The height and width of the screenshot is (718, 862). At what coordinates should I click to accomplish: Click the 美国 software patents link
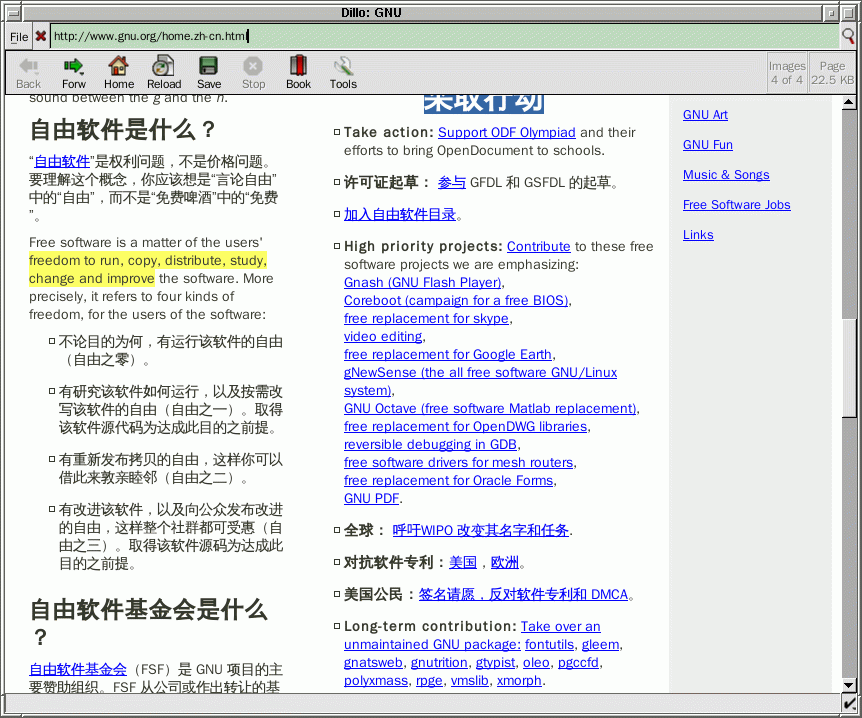point(462,562)
